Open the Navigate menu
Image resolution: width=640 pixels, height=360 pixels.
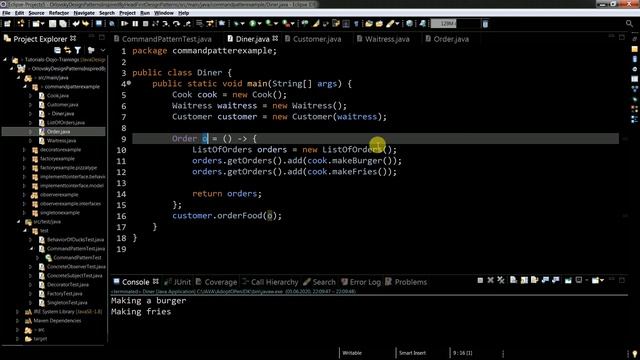(x=84, y=13)
